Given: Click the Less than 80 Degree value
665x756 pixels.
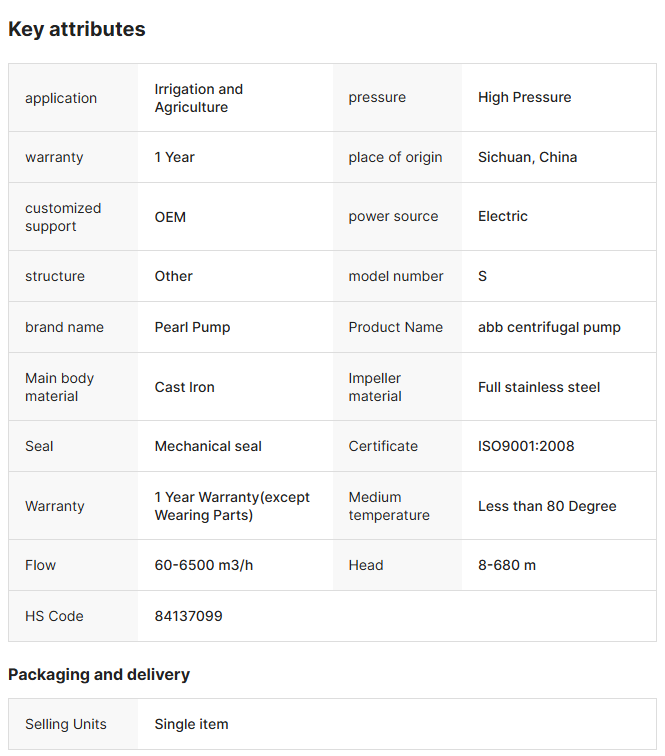Looking at the screenshot, I should click(547, 506).
